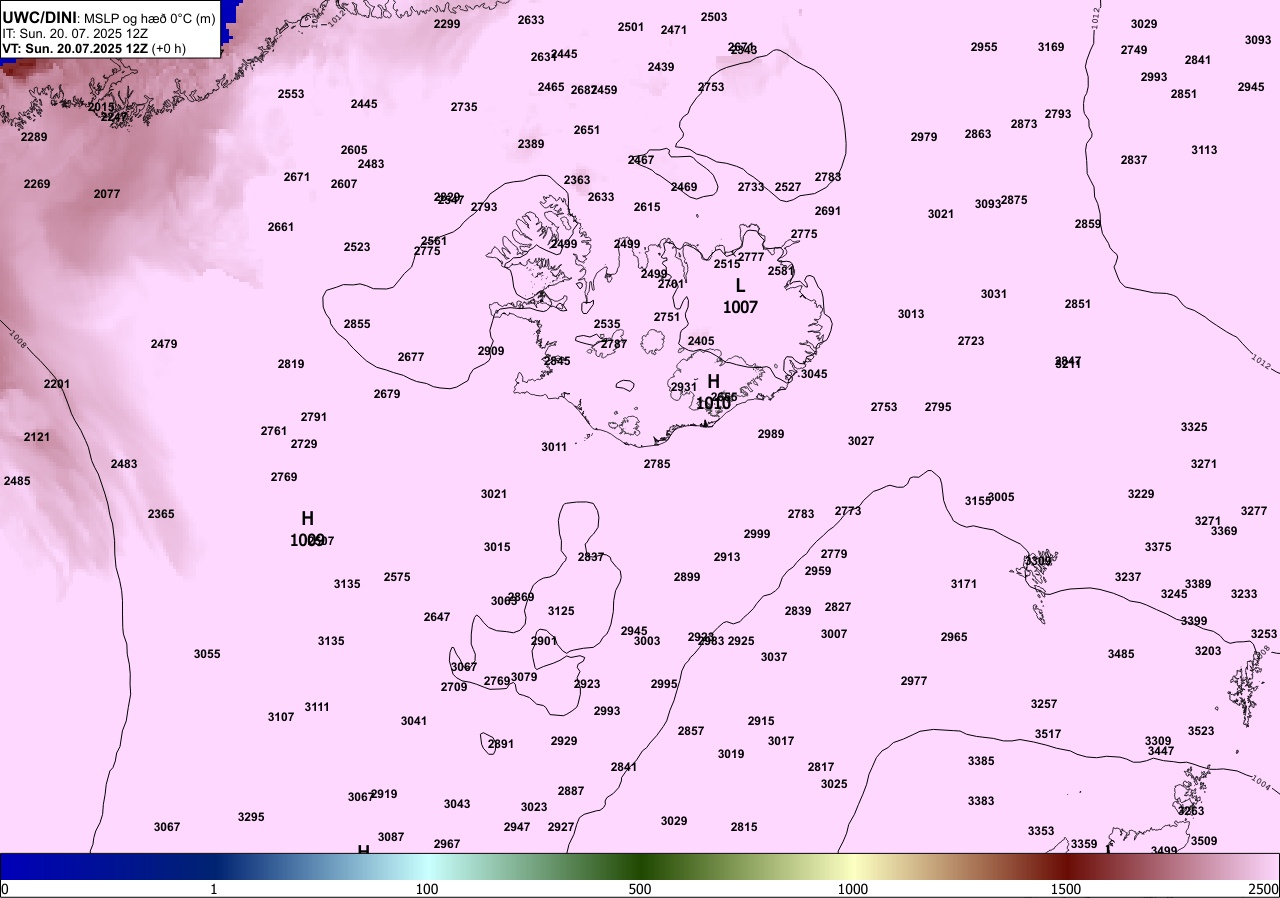This screenshot has height=898, width=1280.
Task: Click the height value 3325
Action: pyautogui.click(x=1194, y=427)
